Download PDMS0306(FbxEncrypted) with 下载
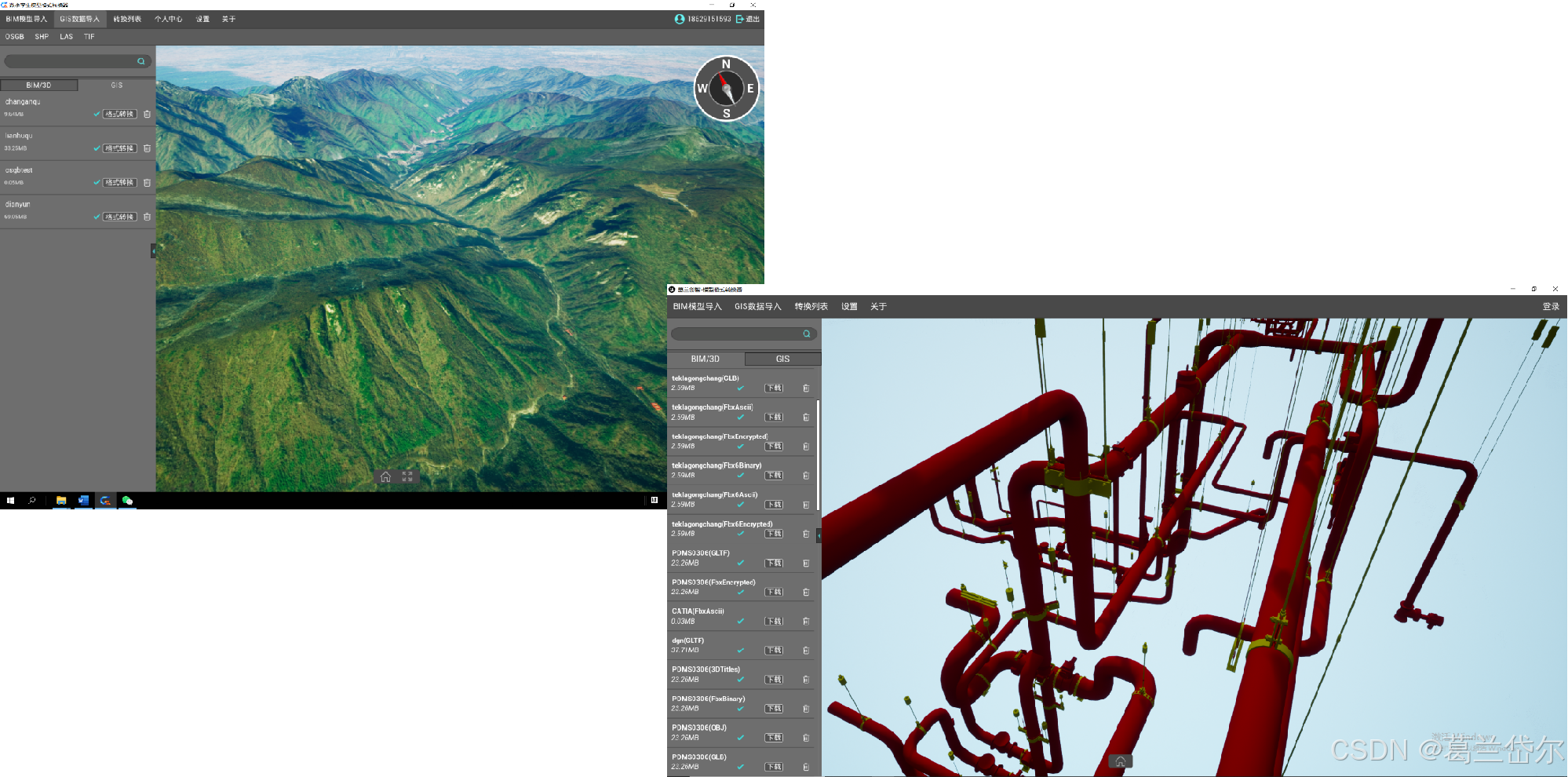 click(x=774, y=593)
